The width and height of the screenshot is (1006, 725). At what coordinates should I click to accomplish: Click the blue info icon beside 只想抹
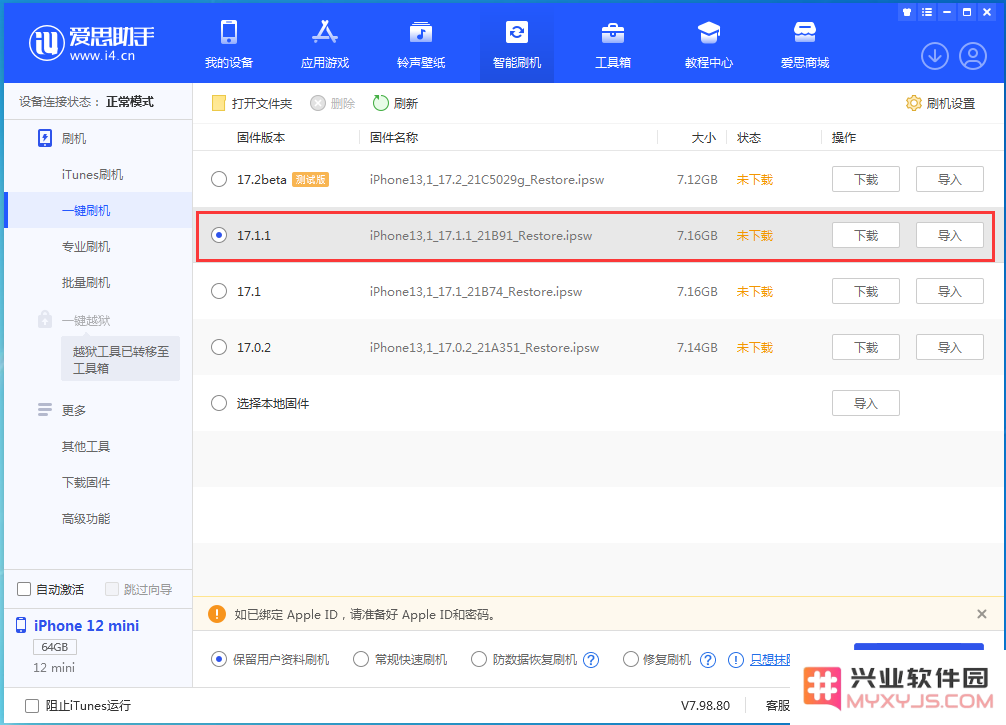click(736, 660)
